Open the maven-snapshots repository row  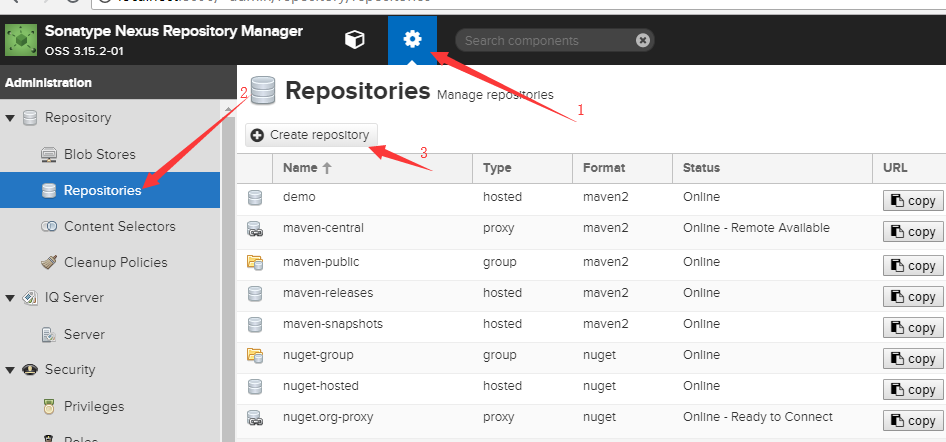pyautogui.click(x=591, y=327)
